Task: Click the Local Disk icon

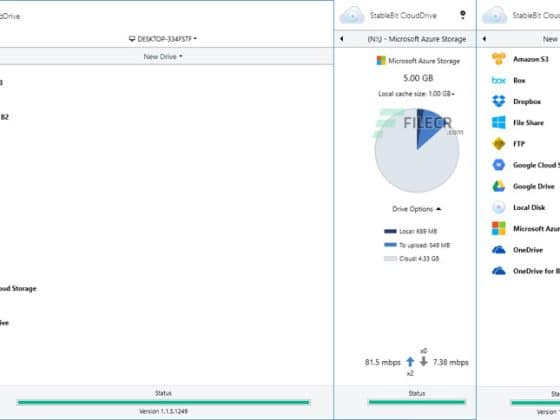Action: point(499,208)
